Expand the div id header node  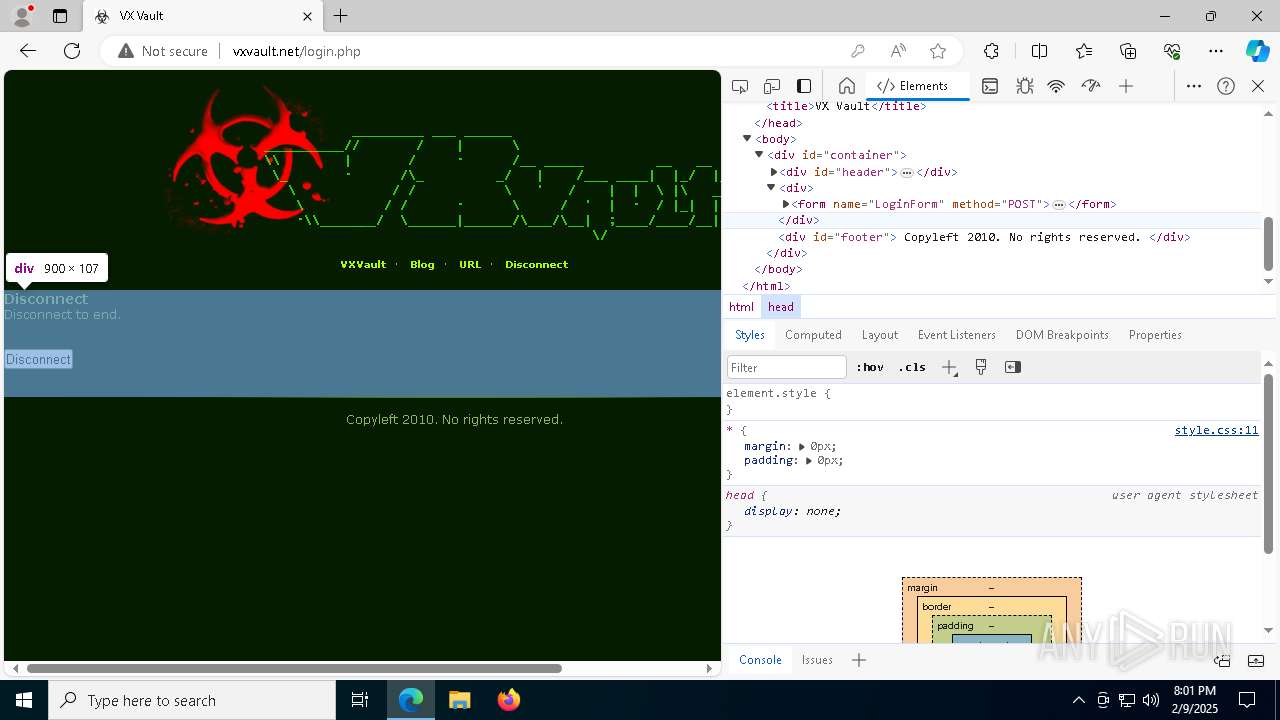(x=774, y=172)
